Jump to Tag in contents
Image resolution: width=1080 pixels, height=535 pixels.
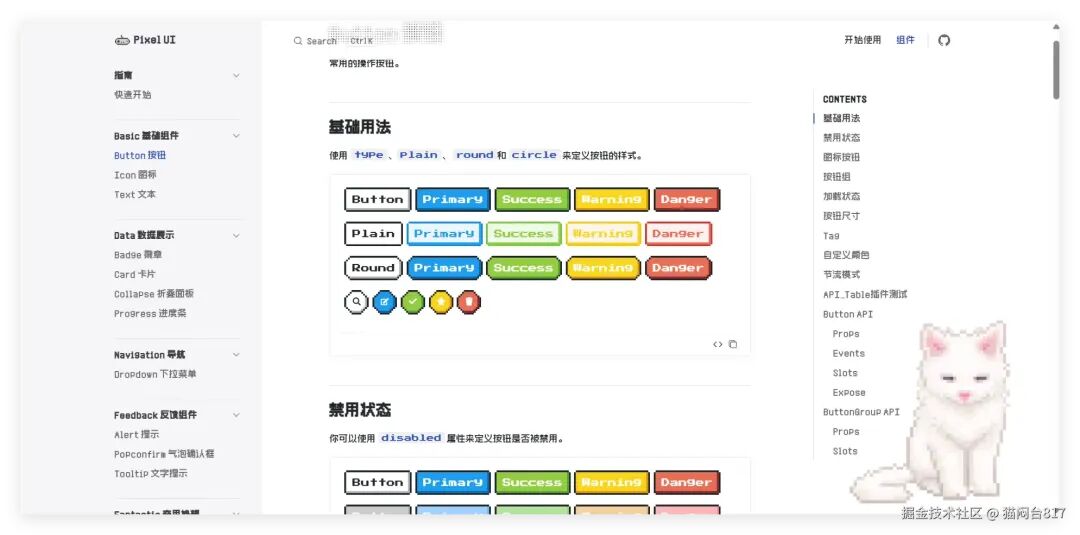tap(831, 235)
